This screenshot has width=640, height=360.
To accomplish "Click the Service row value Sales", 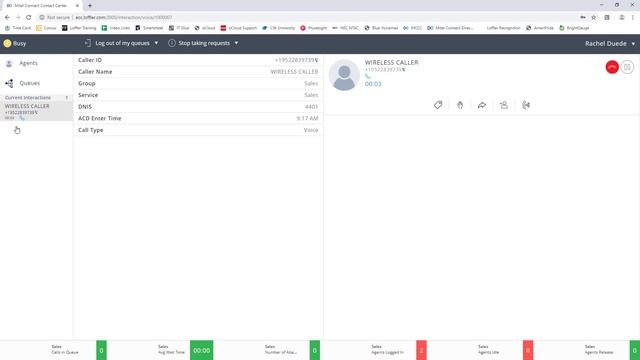I will [311, 95].
